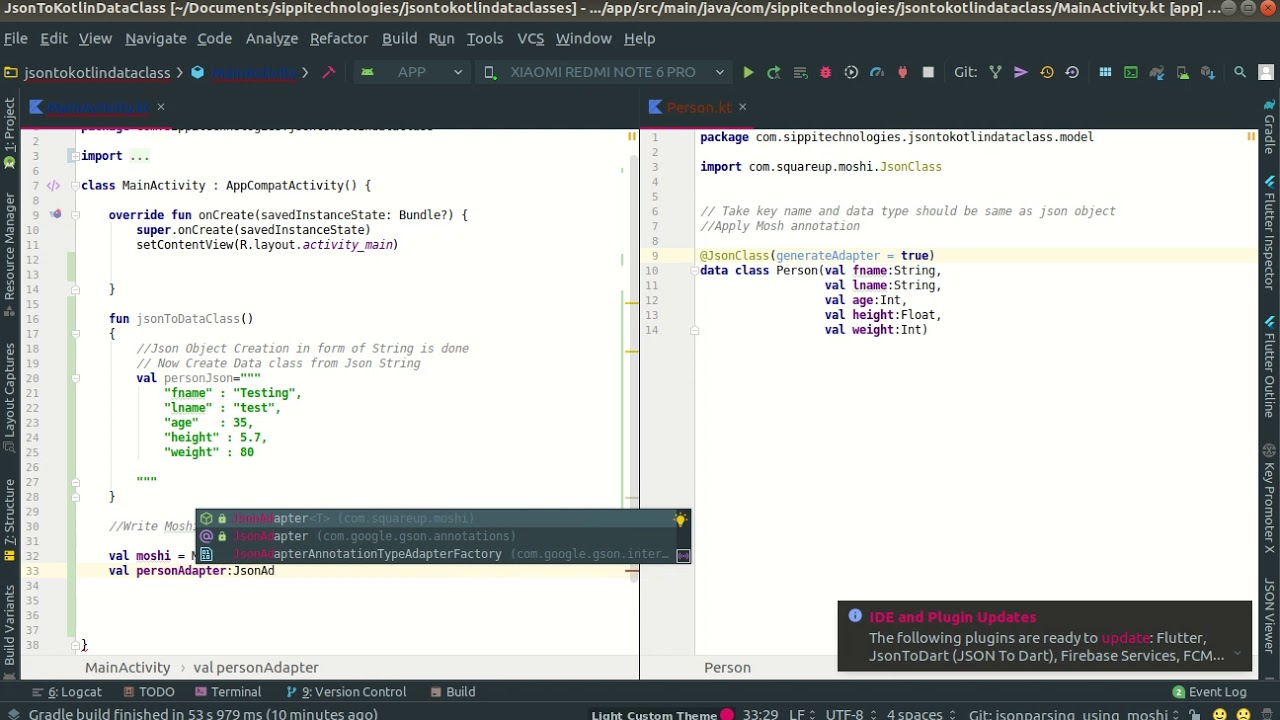Viewport: 1280px width, 720px height.
Task: Close the MainActivity.kt tab
Action: 160,107
